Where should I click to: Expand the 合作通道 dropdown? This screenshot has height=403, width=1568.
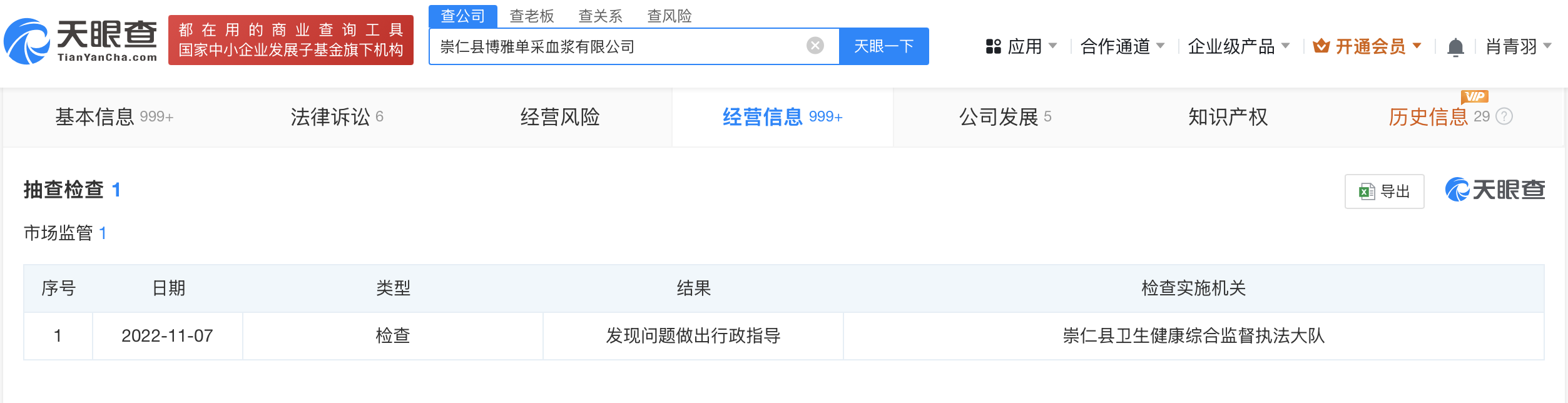(x=1123, y=46)
